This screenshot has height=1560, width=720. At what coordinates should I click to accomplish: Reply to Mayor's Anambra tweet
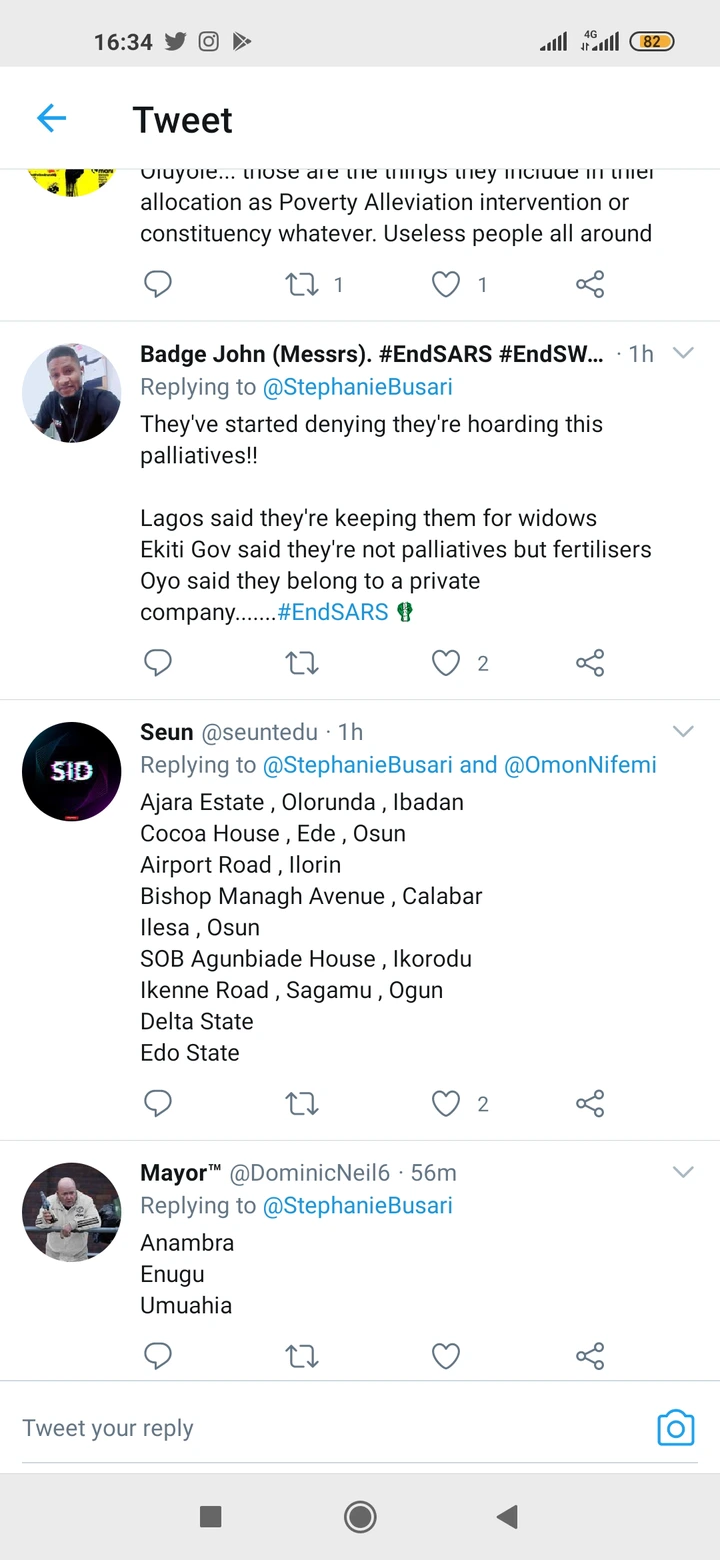click(158, 1356)
